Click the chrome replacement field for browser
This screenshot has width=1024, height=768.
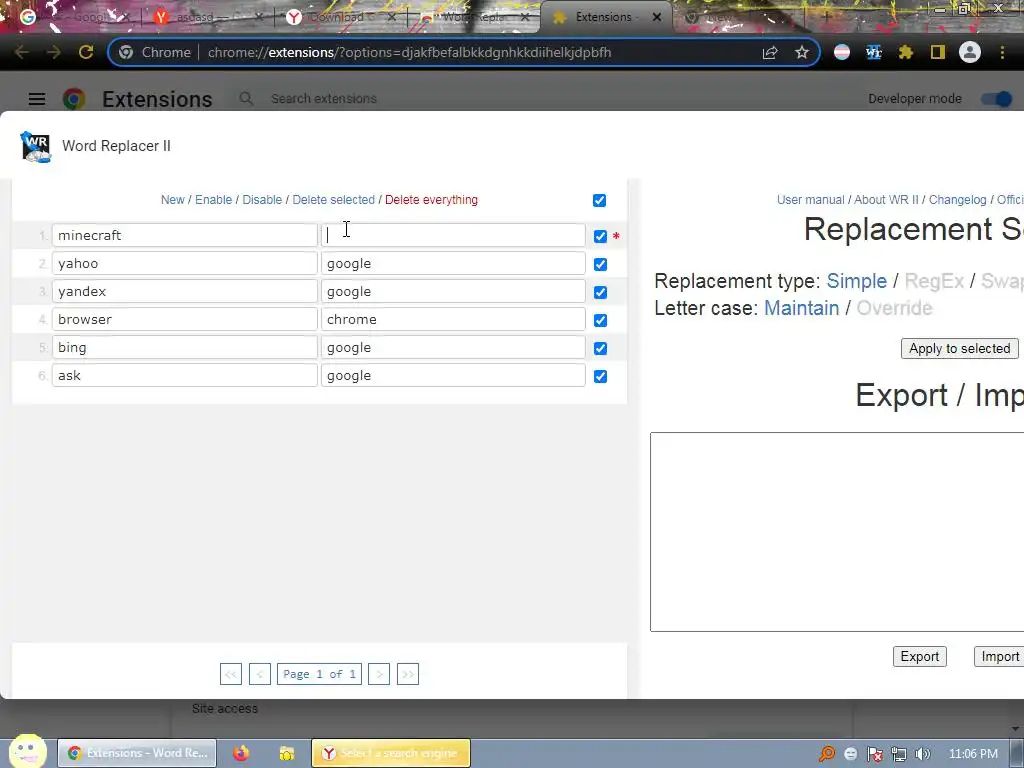[x=453, y=319]
